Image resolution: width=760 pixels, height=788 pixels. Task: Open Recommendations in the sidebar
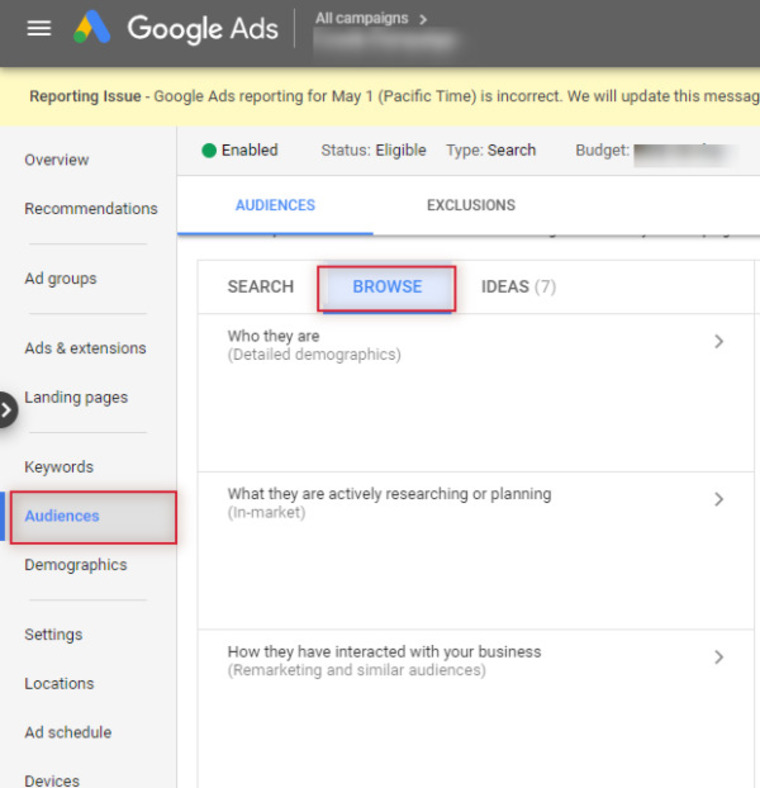(91, 209)
